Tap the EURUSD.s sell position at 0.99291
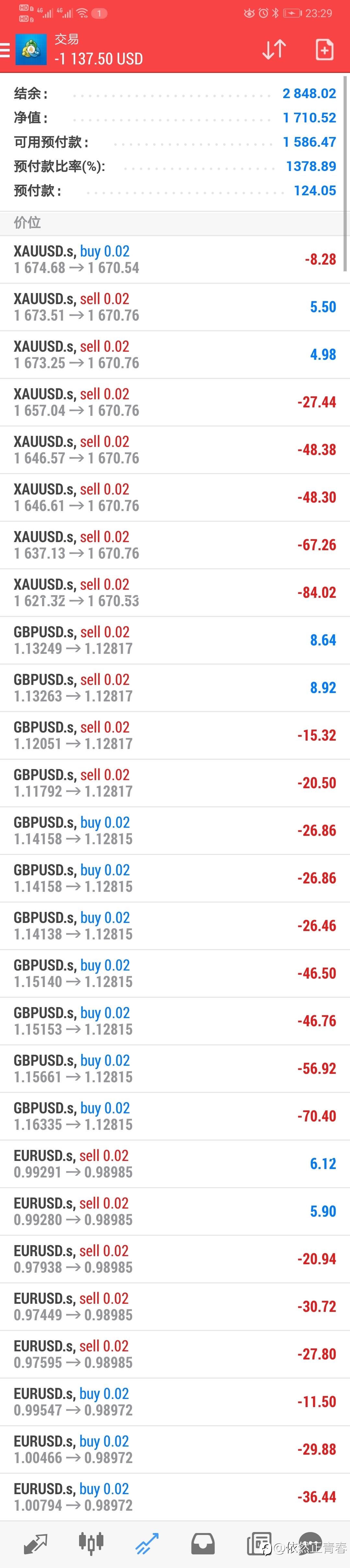This screenshot has height=1568, width=350. [x=175, y=1163]
